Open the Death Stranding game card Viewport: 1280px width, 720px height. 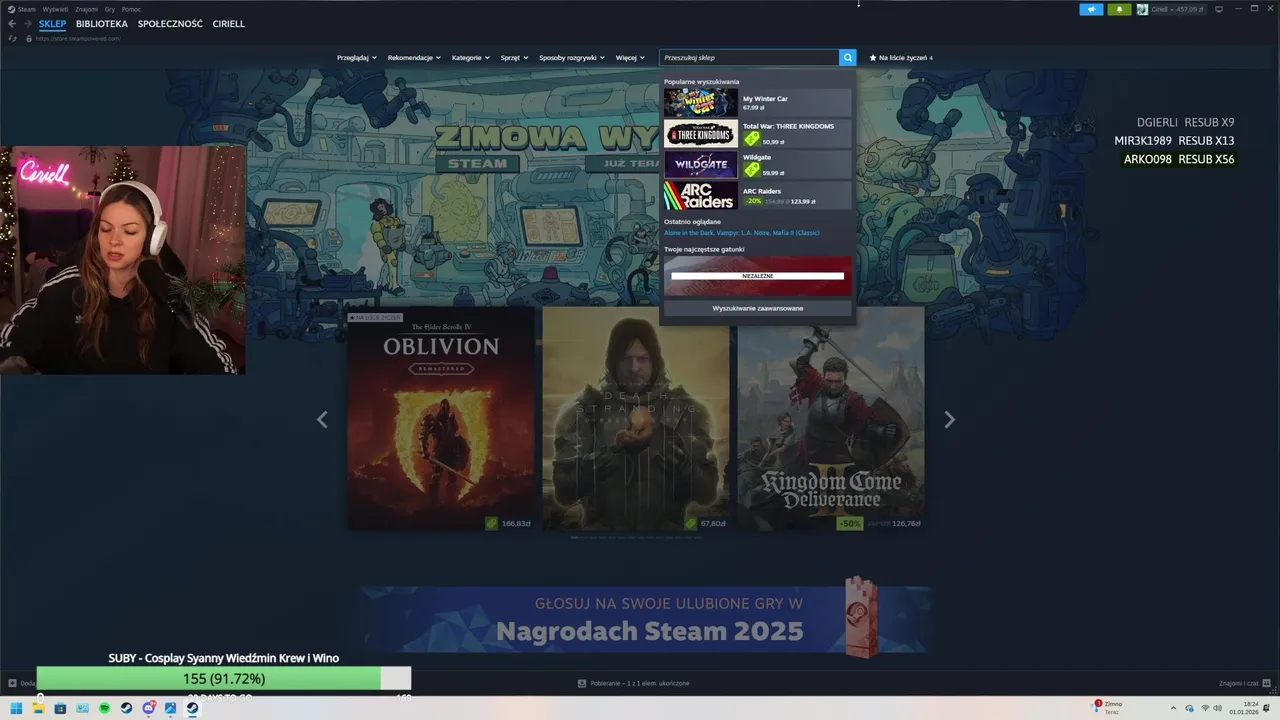(636, 418)
